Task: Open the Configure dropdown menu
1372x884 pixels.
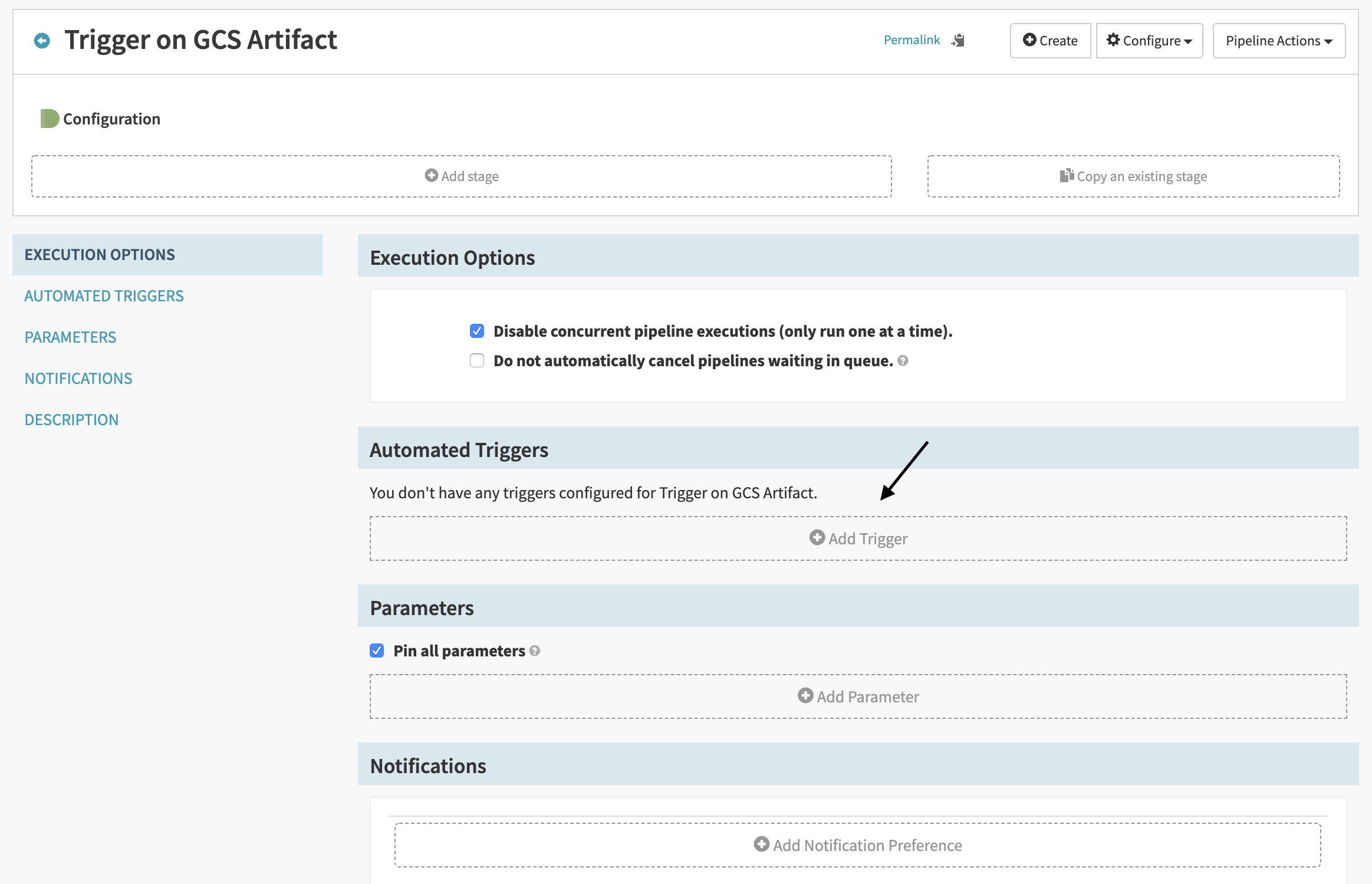Action: (x=1149, y=41)
